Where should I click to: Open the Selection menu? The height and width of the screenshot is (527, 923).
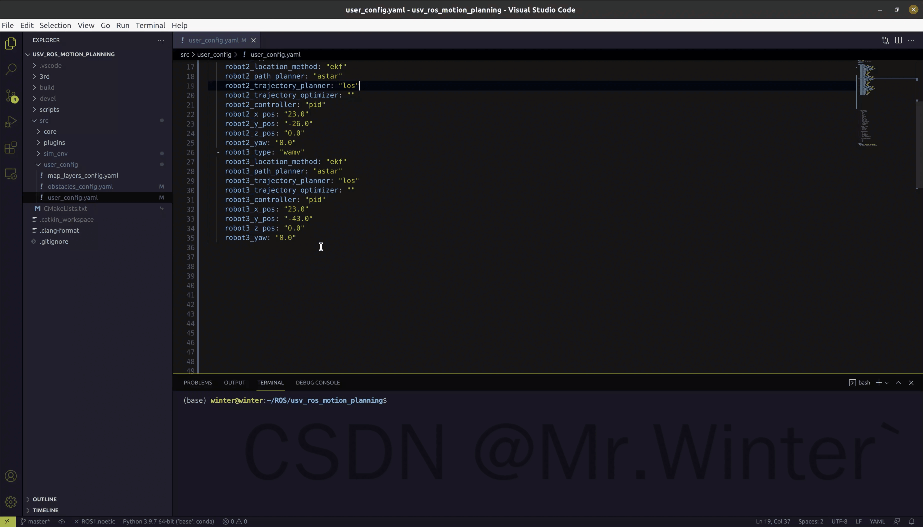(55, 25)
